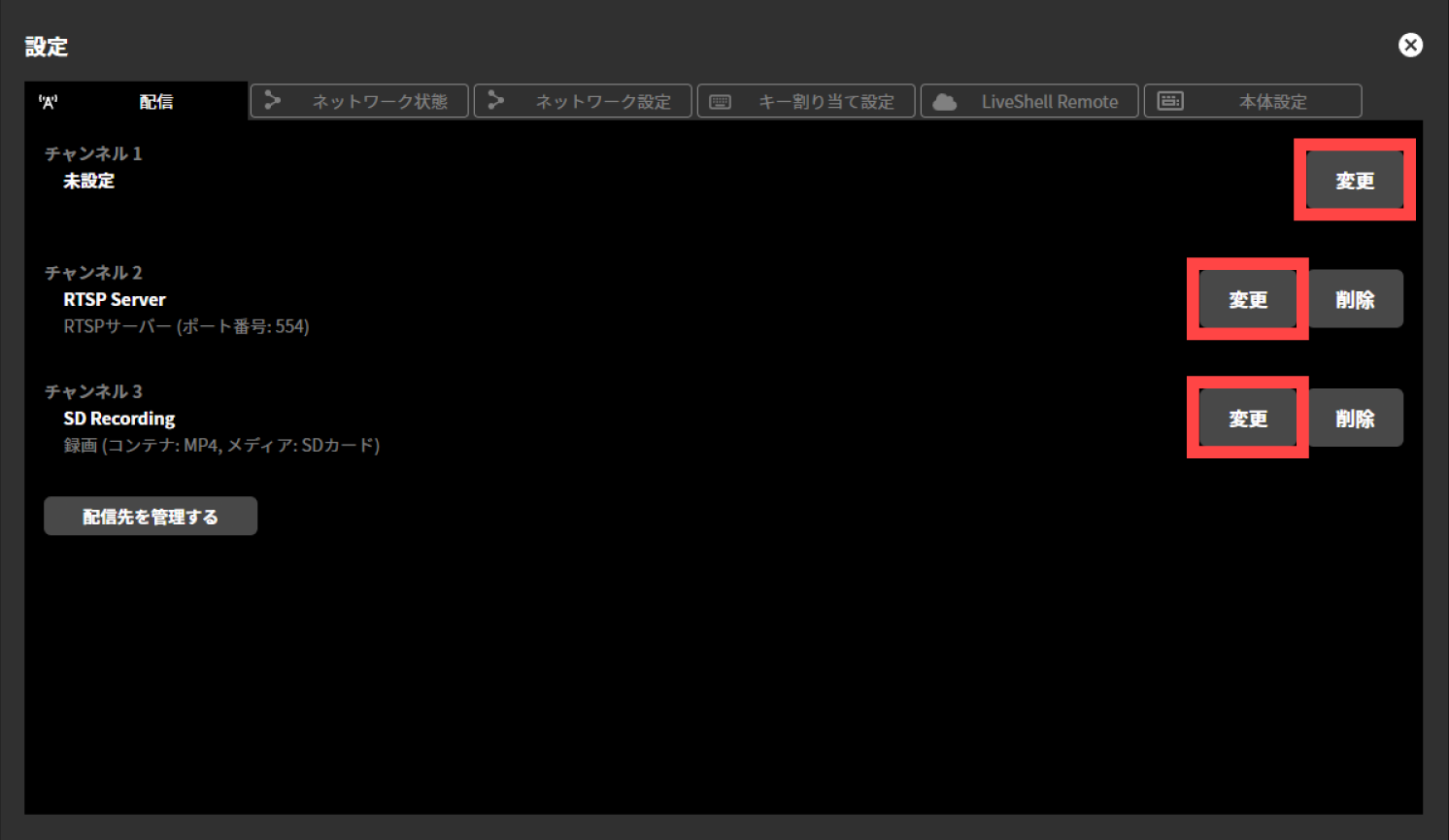1449x840 pixels.
Task: Click the arrow icon on ネットワーク設定 tab
Action: pyautogui.click(x=496, y=100)
